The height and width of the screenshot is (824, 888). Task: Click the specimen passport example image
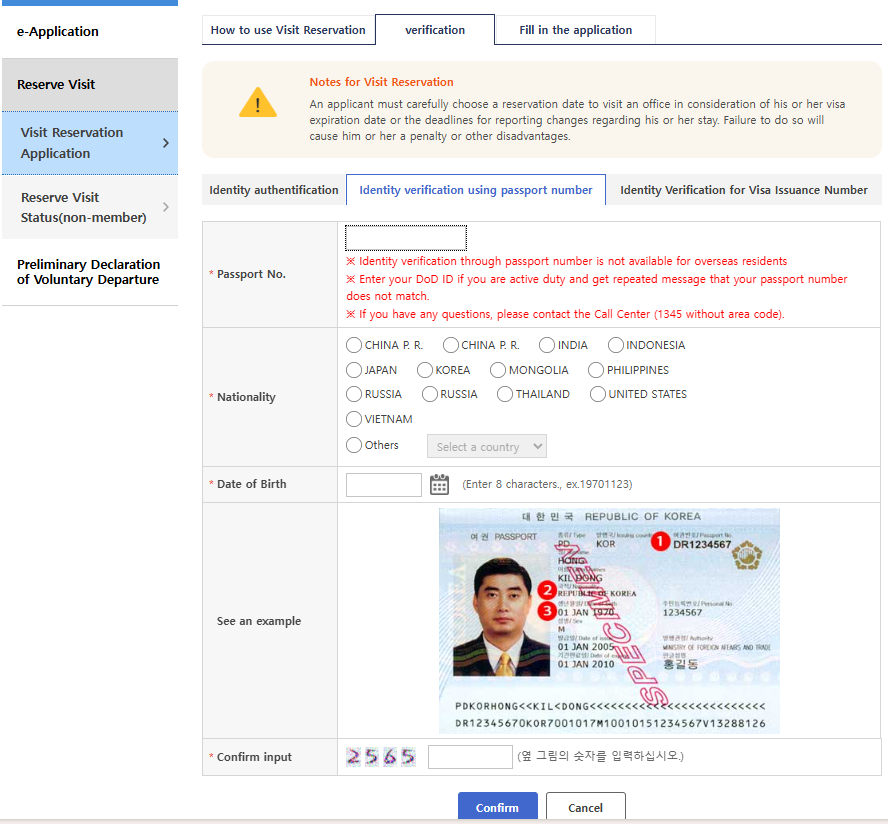point(609,621)
